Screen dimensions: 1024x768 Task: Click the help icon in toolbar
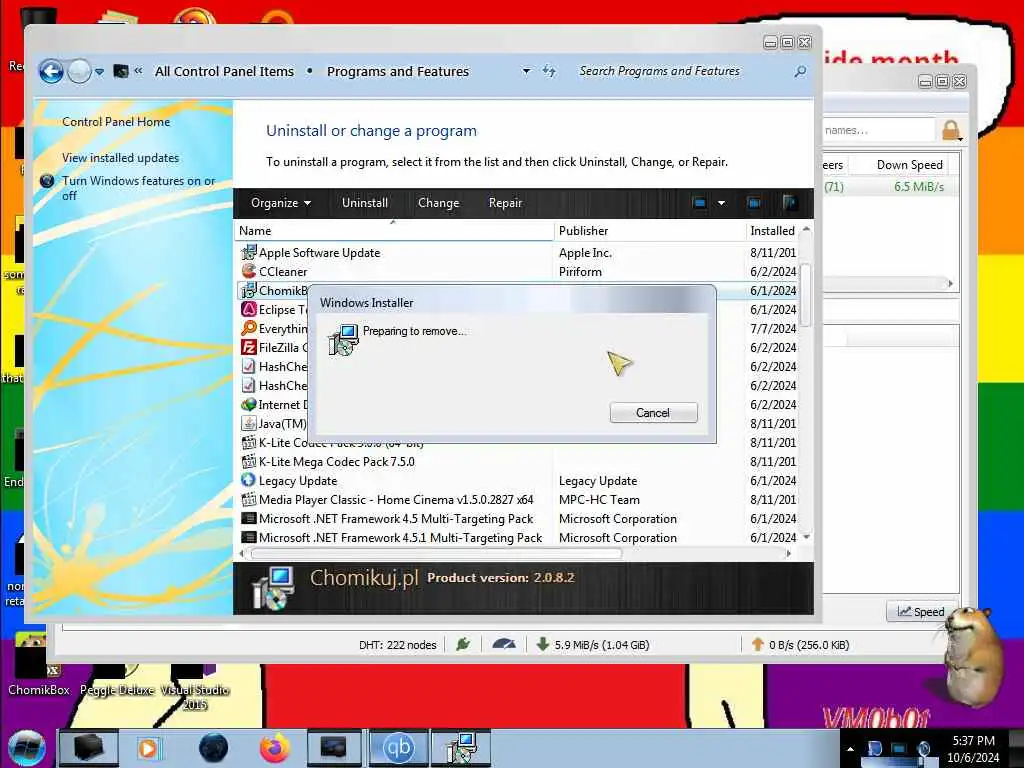[x=790, y=203]
